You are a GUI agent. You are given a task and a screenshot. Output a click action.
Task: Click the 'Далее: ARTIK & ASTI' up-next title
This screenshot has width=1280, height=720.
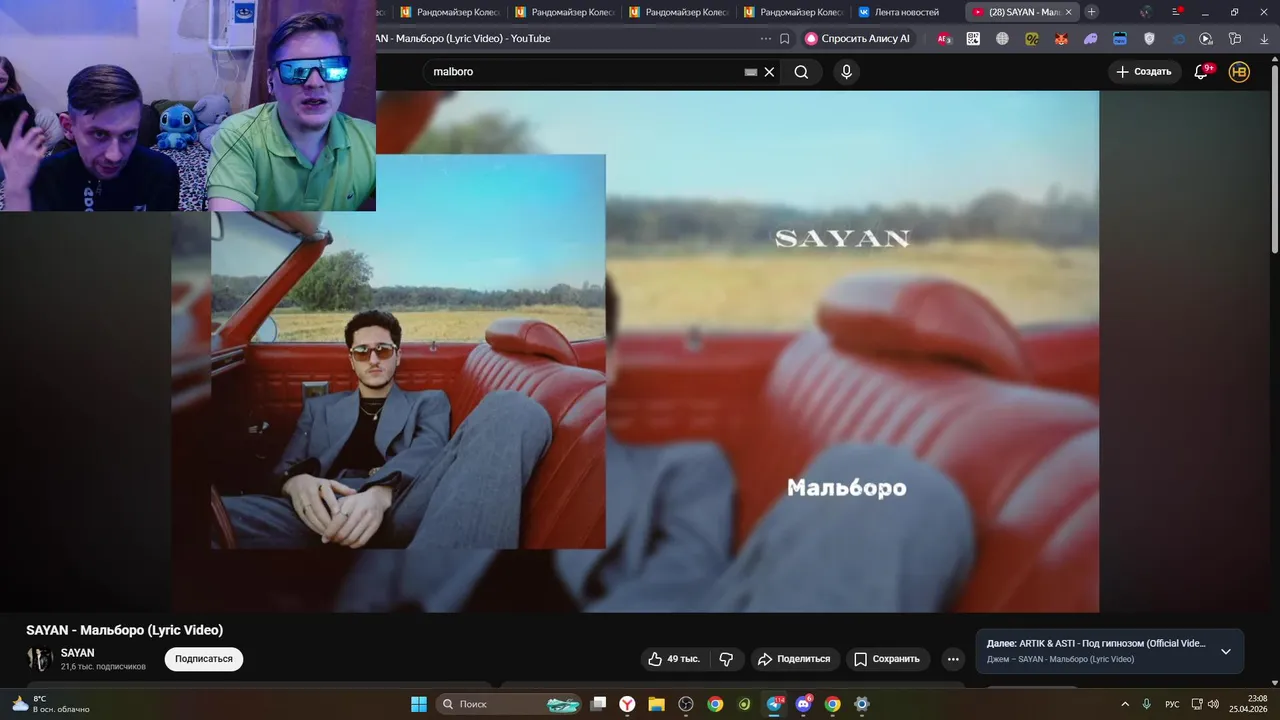(x=1096, y=644)
